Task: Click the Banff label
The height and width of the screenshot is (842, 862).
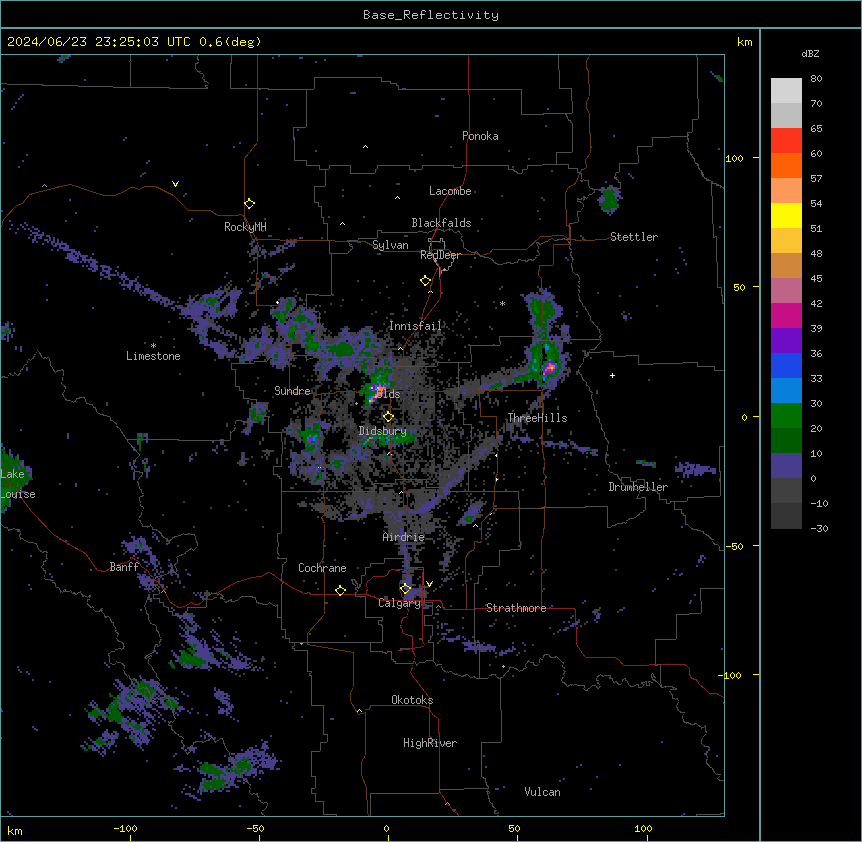Action: [x=124, y=567]
